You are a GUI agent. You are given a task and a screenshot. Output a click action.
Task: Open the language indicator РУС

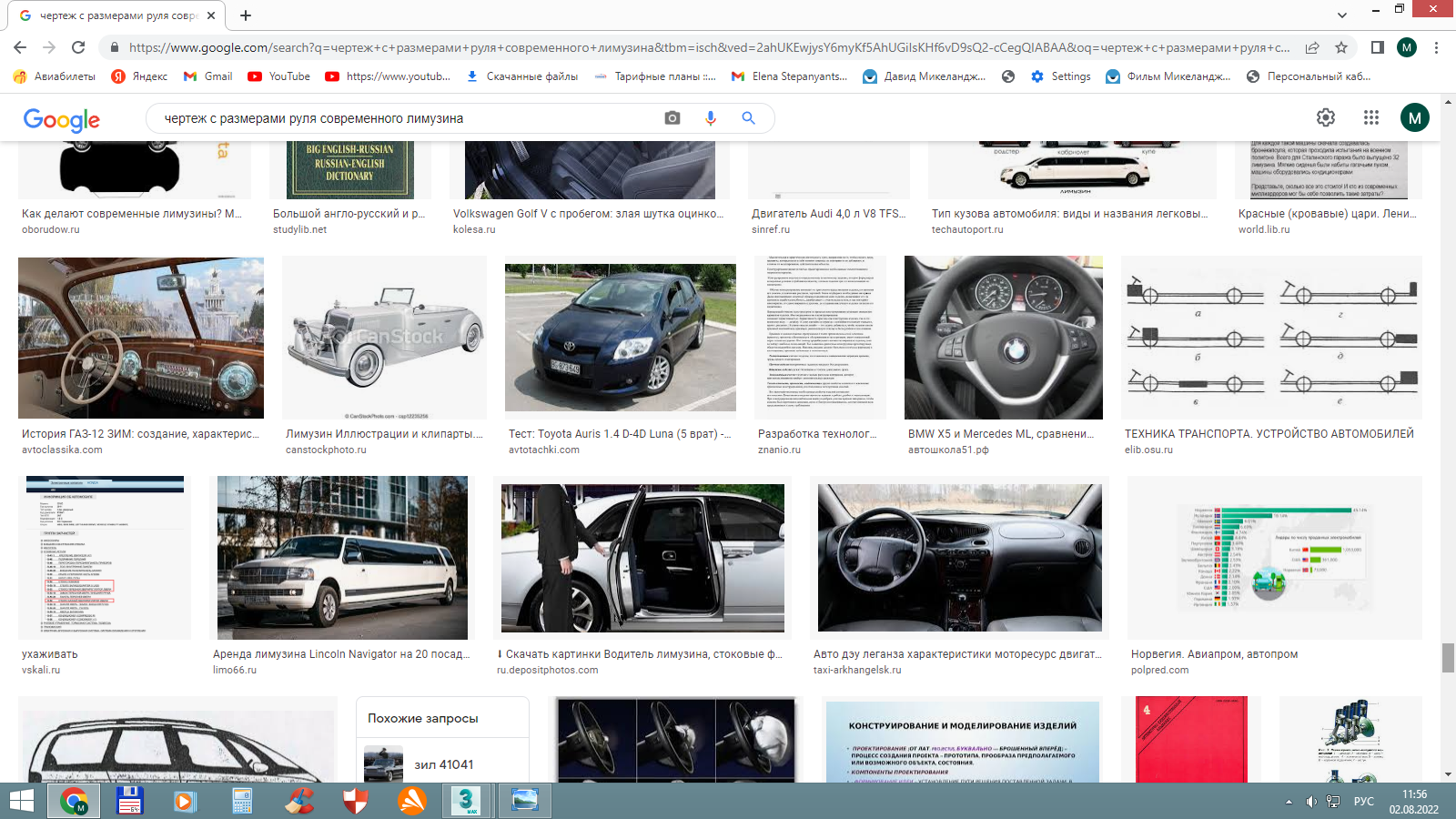[1363, 802]
